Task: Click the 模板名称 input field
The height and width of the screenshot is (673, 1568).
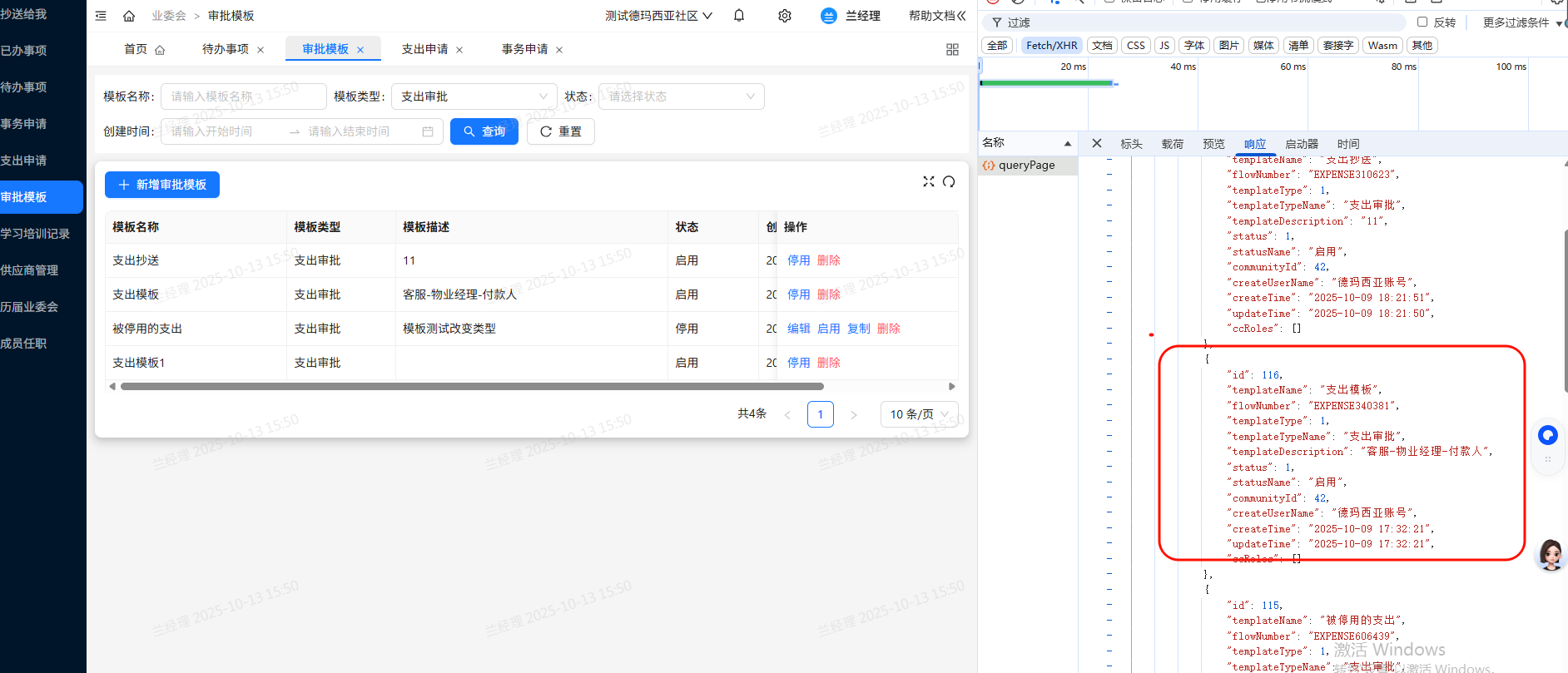Action: (x=243, y=96)
